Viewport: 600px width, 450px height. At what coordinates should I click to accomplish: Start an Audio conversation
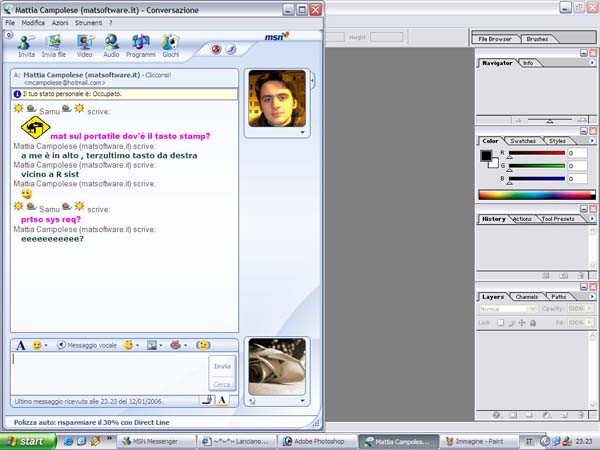(111, 45)
